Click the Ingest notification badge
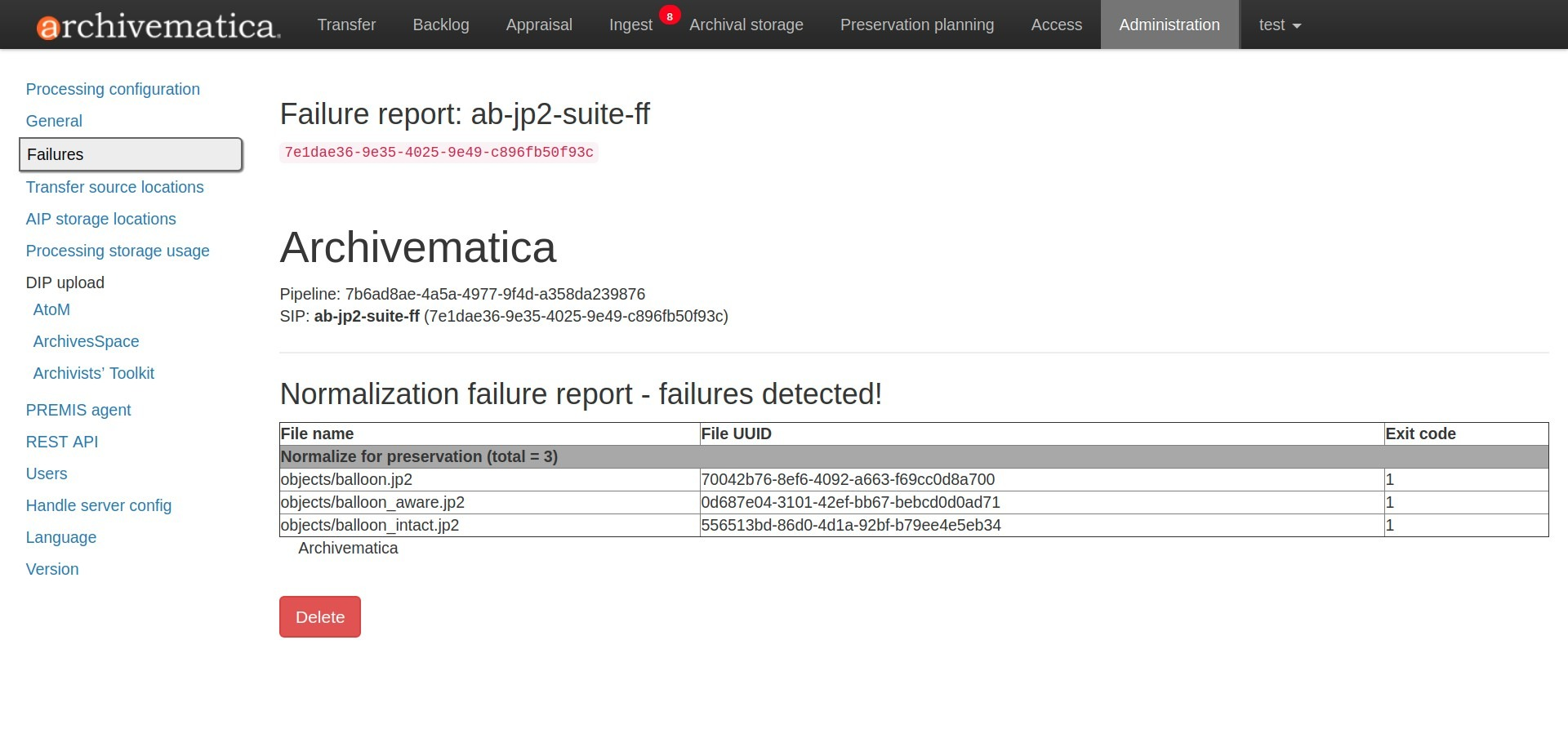 (x=670, y=15)
